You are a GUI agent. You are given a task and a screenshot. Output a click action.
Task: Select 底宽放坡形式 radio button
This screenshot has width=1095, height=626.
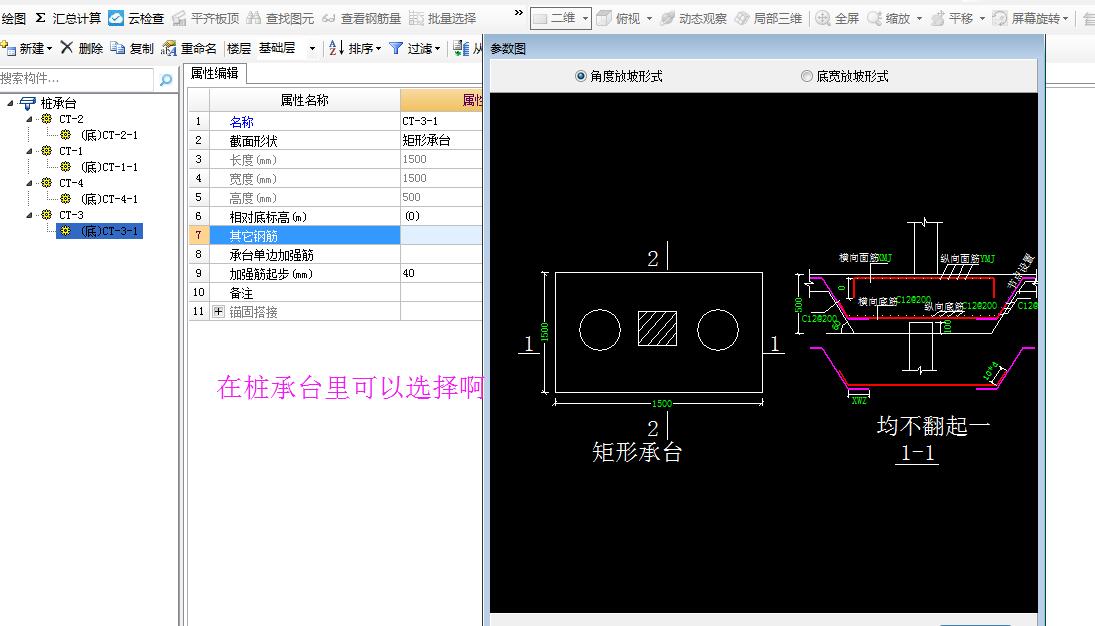[x=807, y=76]
